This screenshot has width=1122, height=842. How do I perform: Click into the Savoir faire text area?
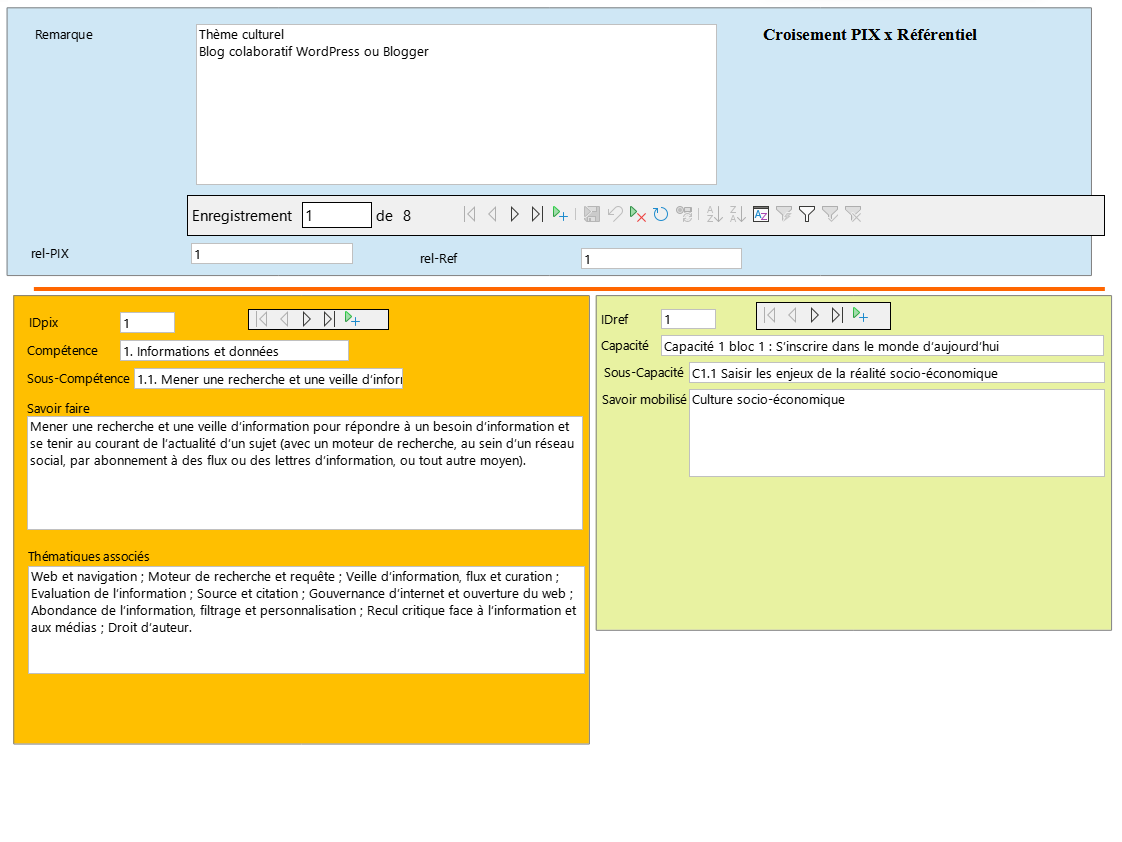[305, 473]
